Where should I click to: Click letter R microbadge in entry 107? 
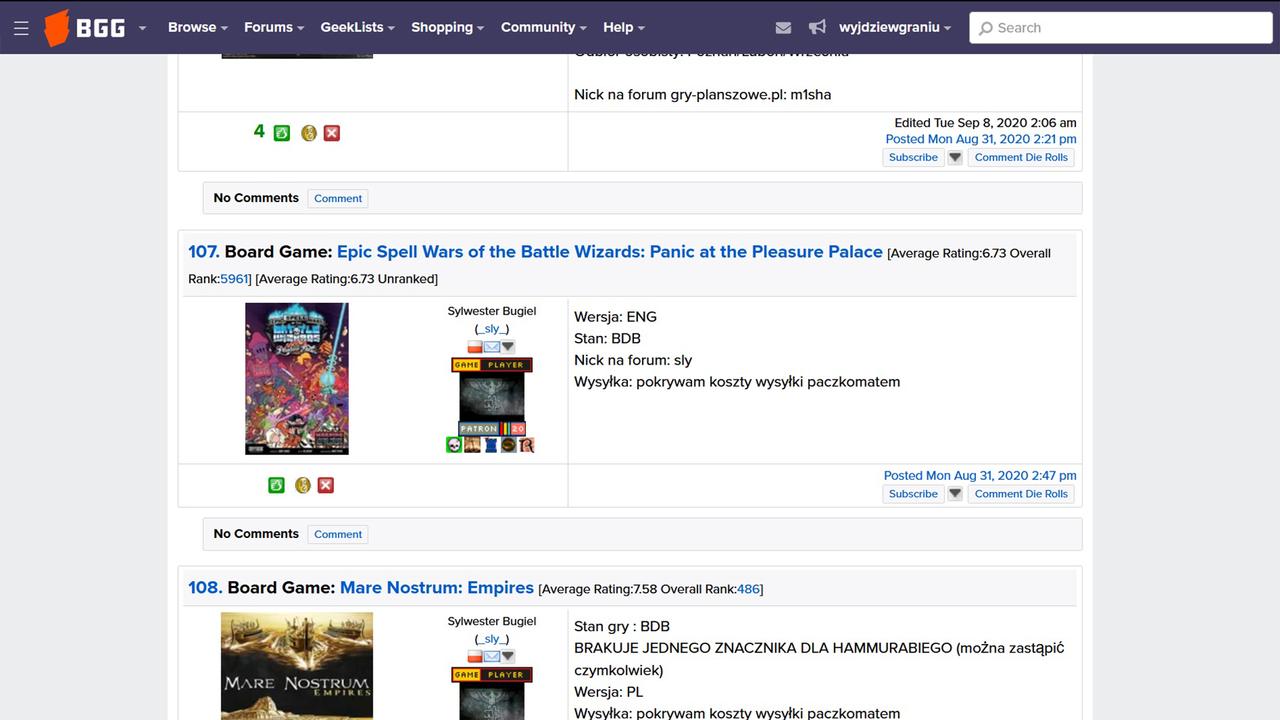527,445
